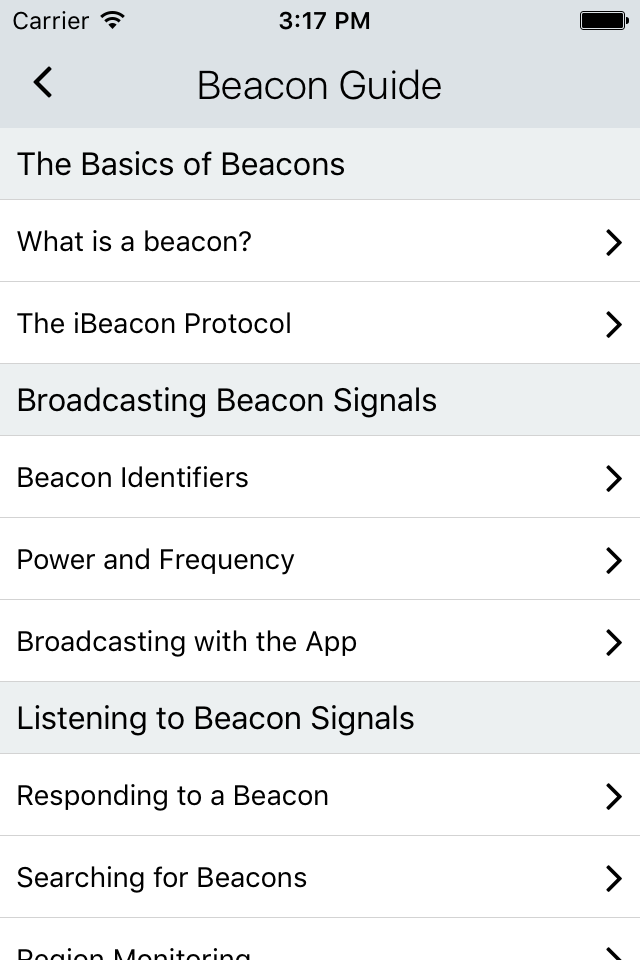This screenshot has height=960, width=640.
Task: Tap the 'Listening to Beacon Signals' section header
Action: click(320, 718)
